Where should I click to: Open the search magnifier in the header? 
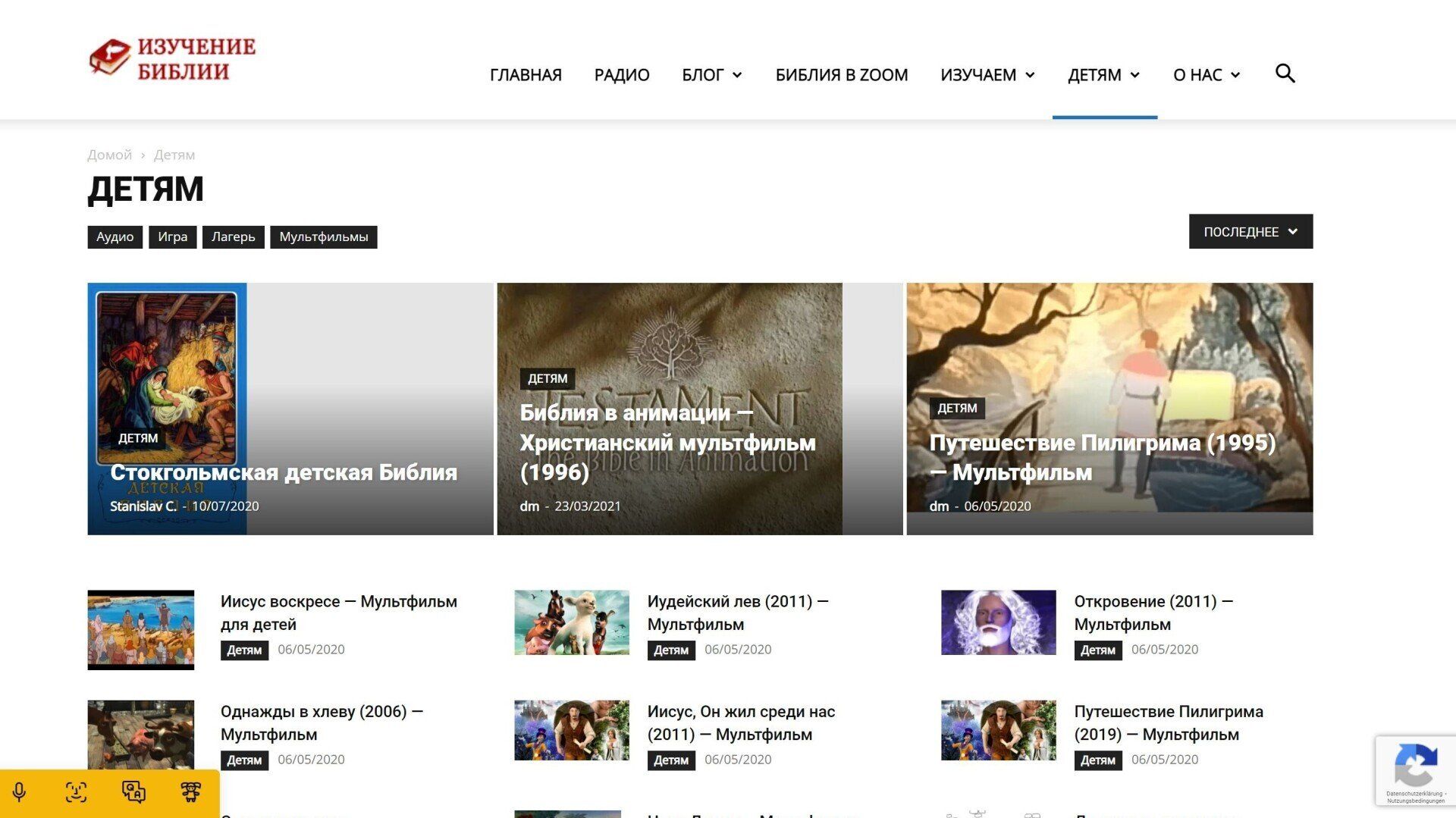point(1285,74)
